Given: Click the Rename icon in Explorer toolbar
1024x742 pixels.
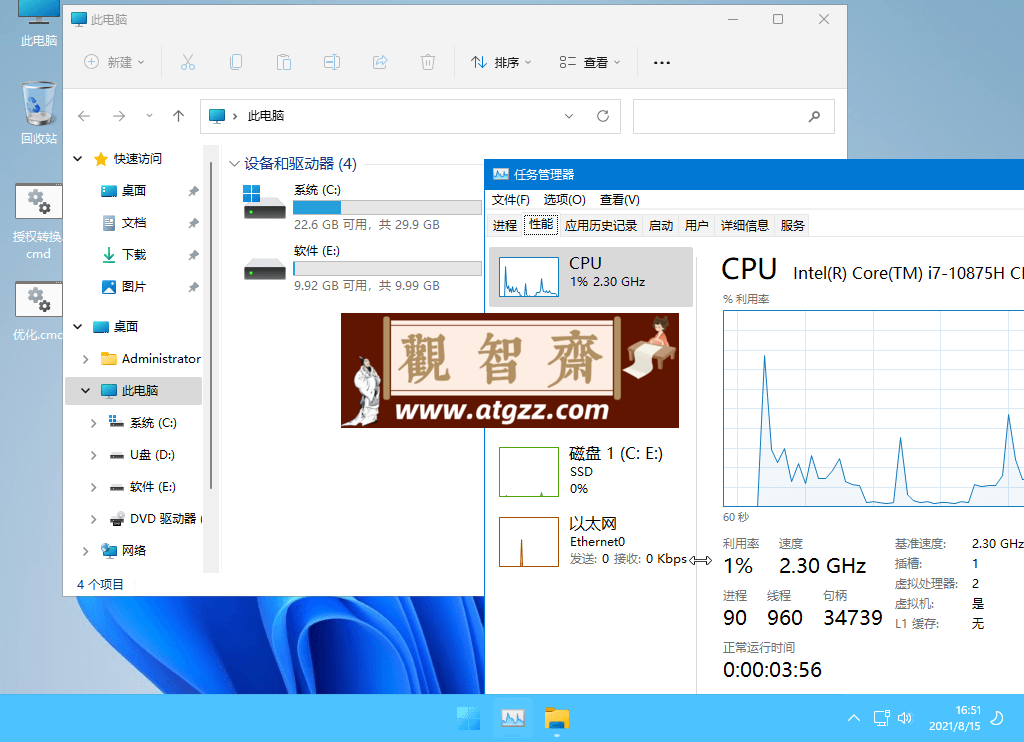Looking at the screenshot, I should [x=332, y=62].
